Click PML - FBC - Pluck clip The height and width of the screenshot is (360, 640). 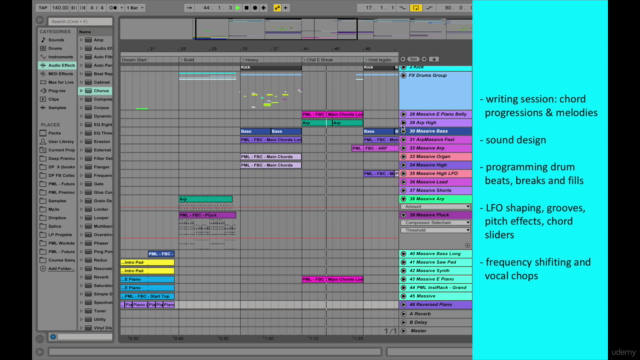tap(207, 215)
